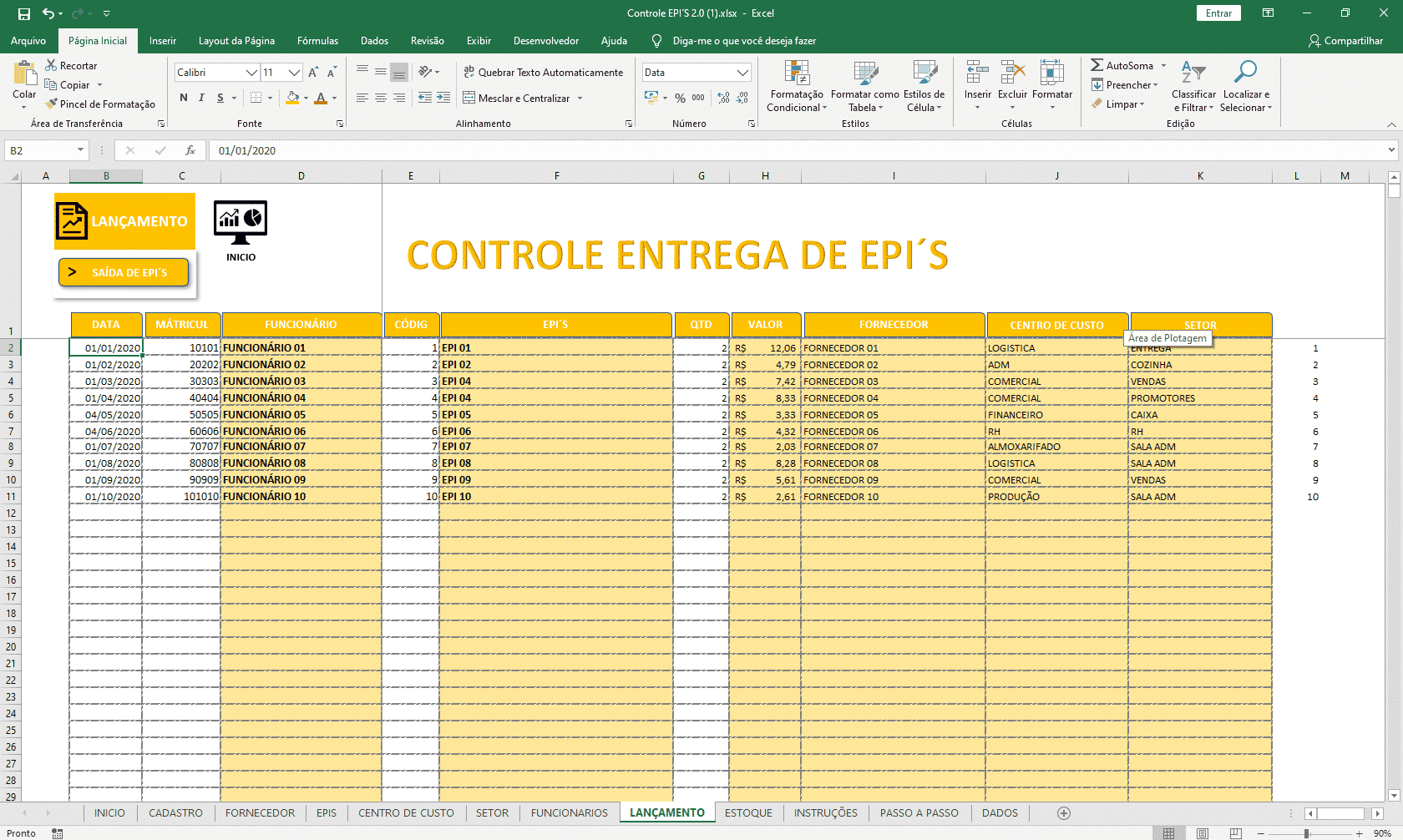Screen dimensions: 1403x840
Task: Apply thousands separator format
Action: point(698,98)
